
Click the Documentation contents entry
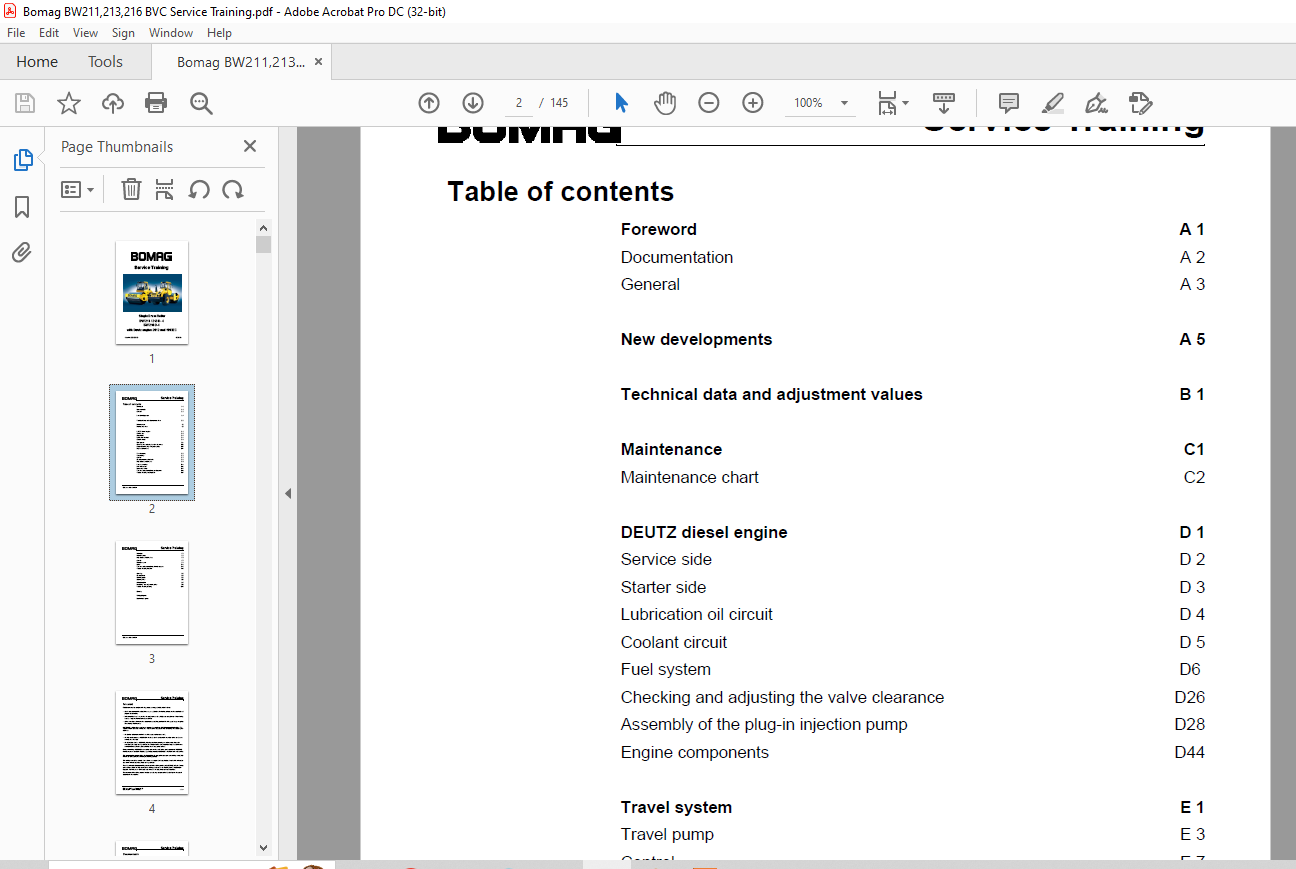(677, 257)
